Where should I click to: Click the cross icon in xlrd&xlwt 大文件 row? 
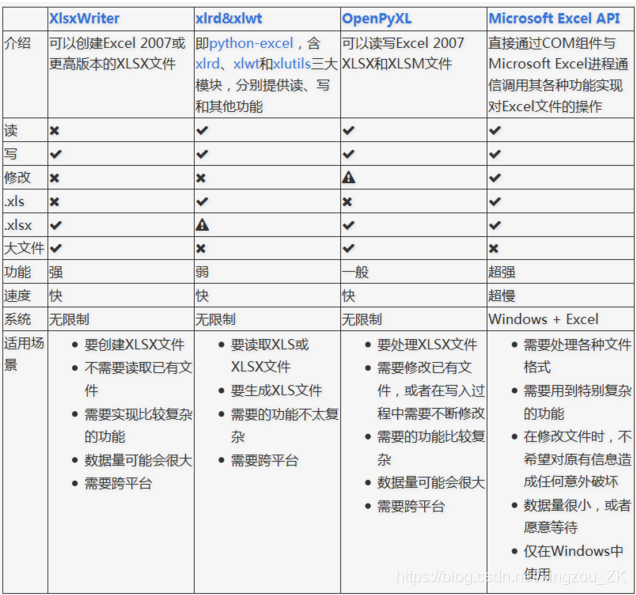pyautogui.click(x=201, y=248)
